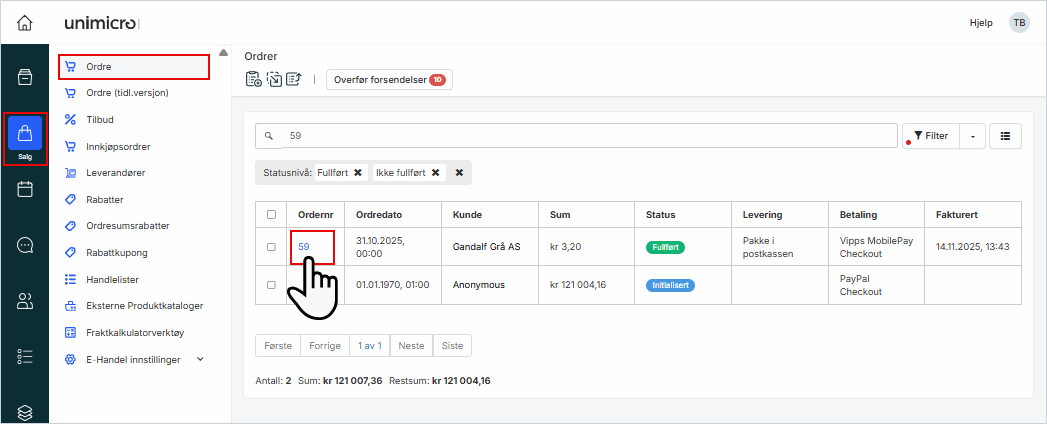Check the checkbox for the Anonymous order row
Viewport: 1047px width, 424px height.
point(271,285)
